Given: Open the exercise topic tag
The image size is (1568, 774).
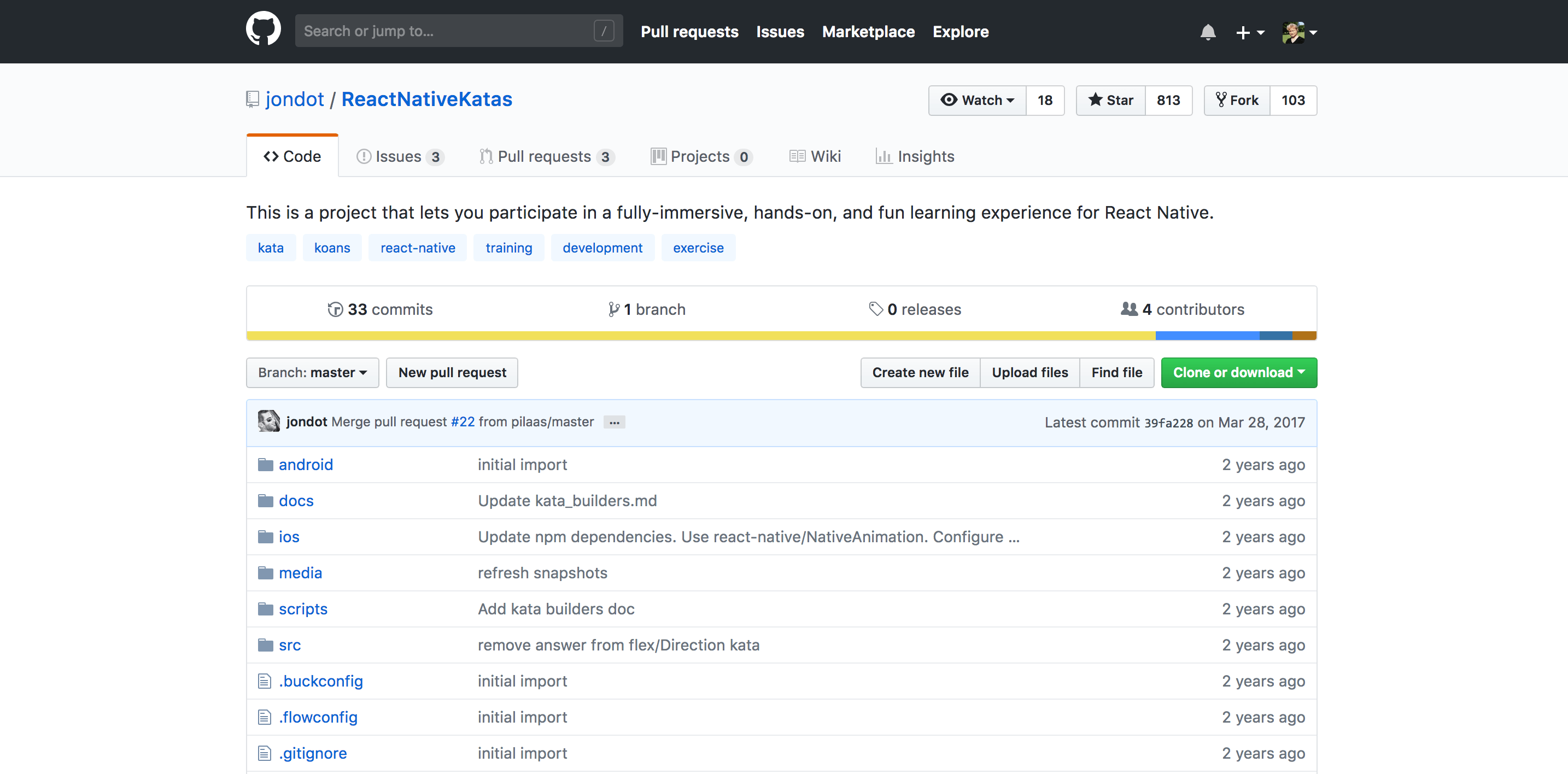Looking at the screenshot, I should pos(698,248).
